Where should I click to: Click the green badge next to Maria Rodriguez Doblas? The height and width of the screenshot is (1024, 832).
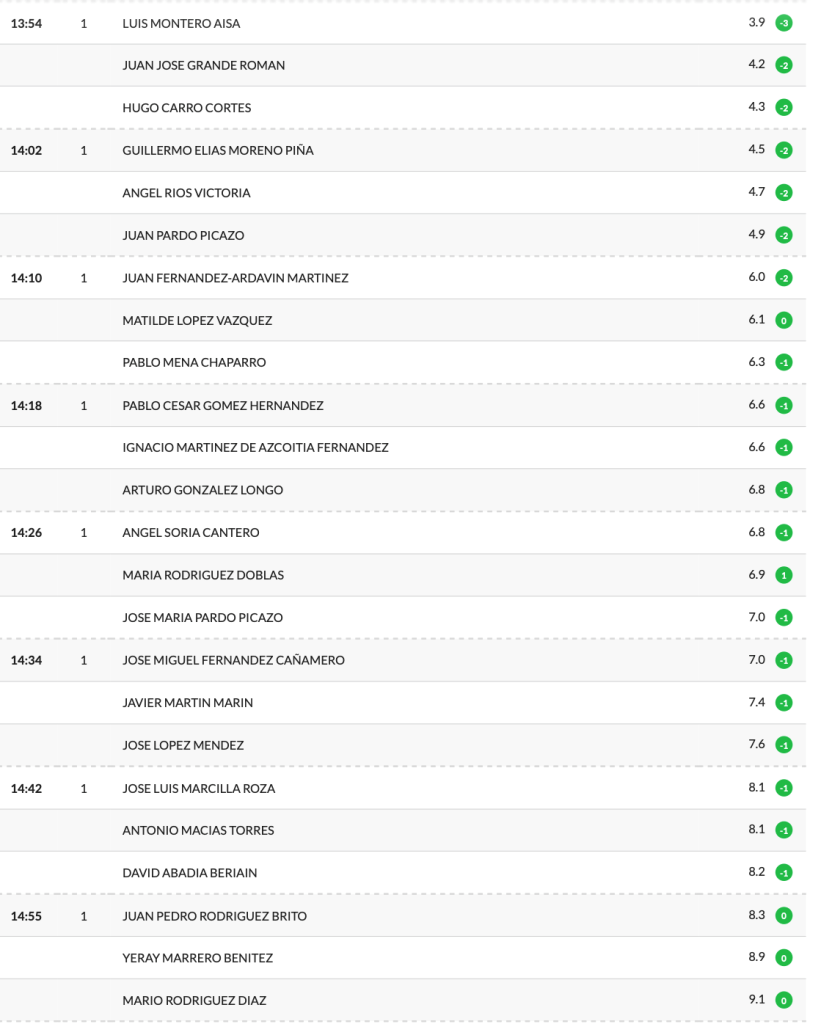coord(784,576)
